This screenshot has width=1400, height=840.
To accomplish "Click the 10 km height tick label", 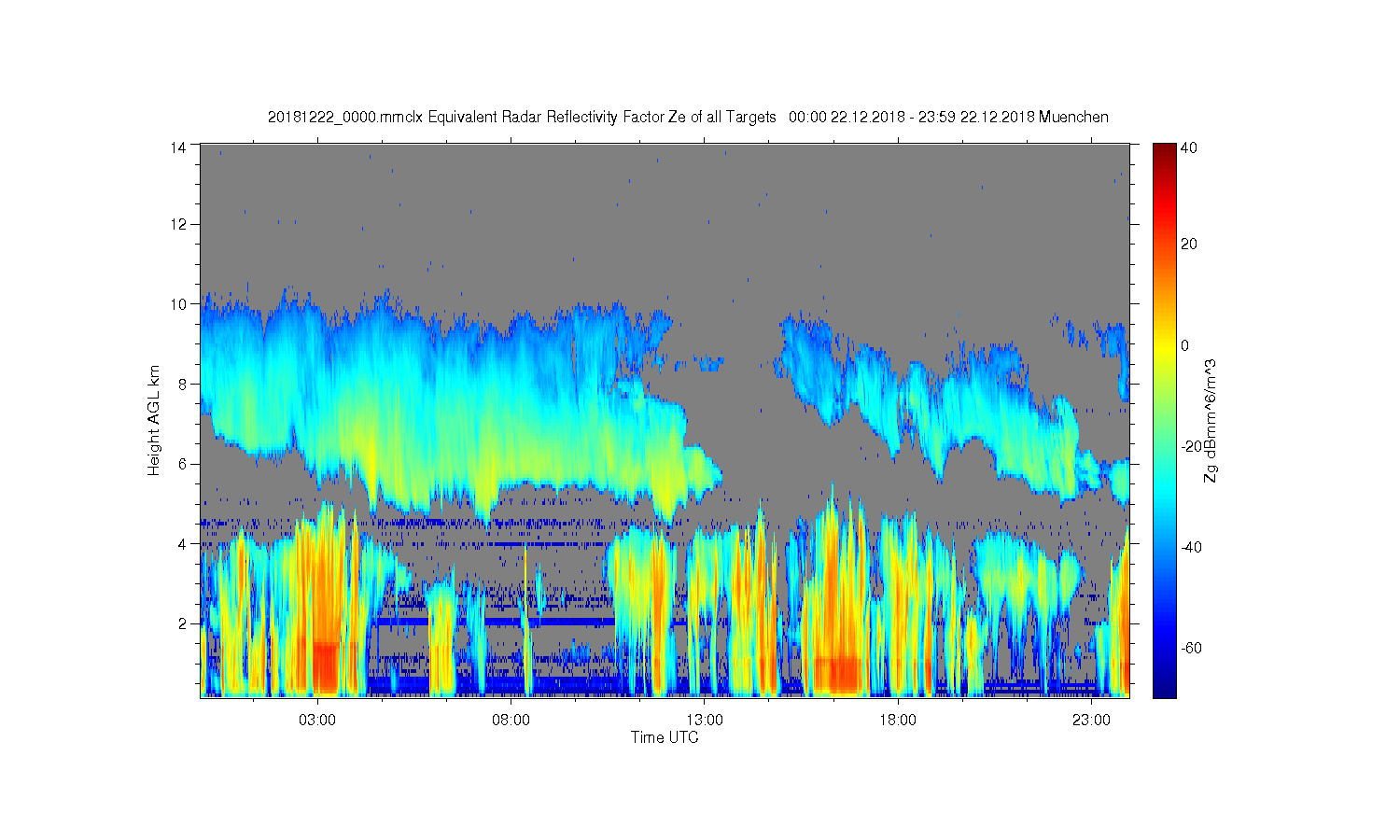I will [x=178, y=304].
